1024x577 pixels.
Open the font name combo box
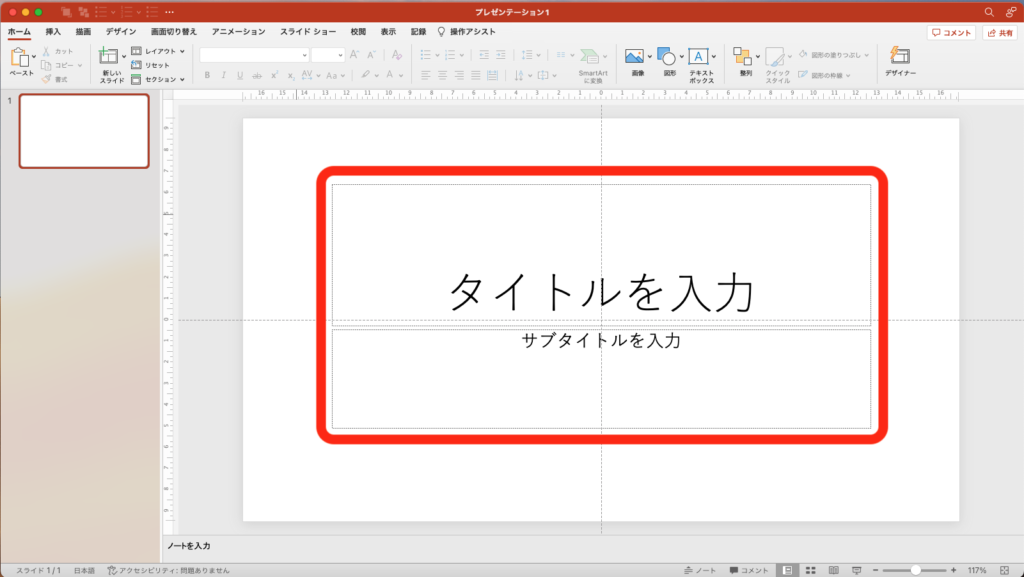tap(253, 55)
